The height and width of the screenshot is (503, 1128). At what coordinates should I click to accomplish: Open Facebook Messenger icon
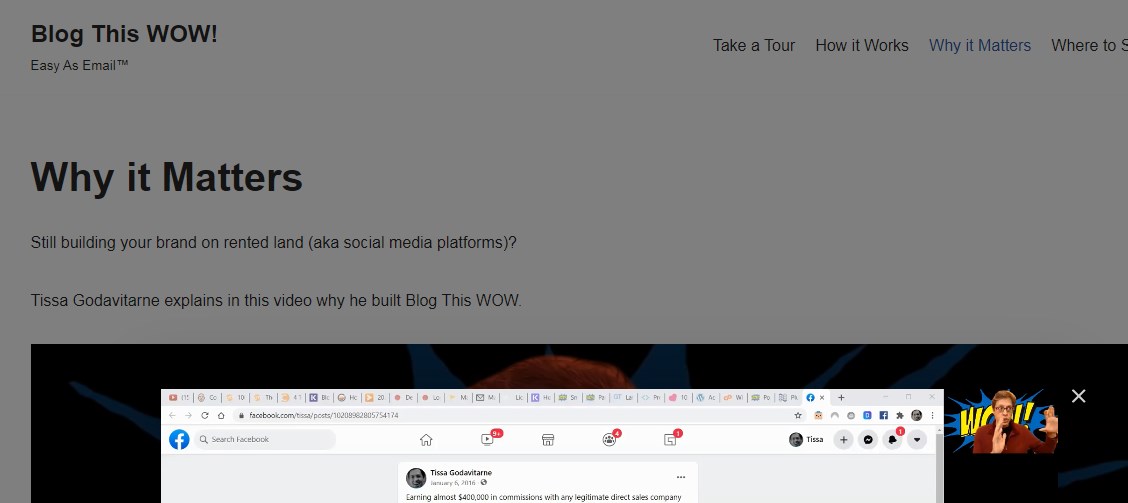coord(868,440)
